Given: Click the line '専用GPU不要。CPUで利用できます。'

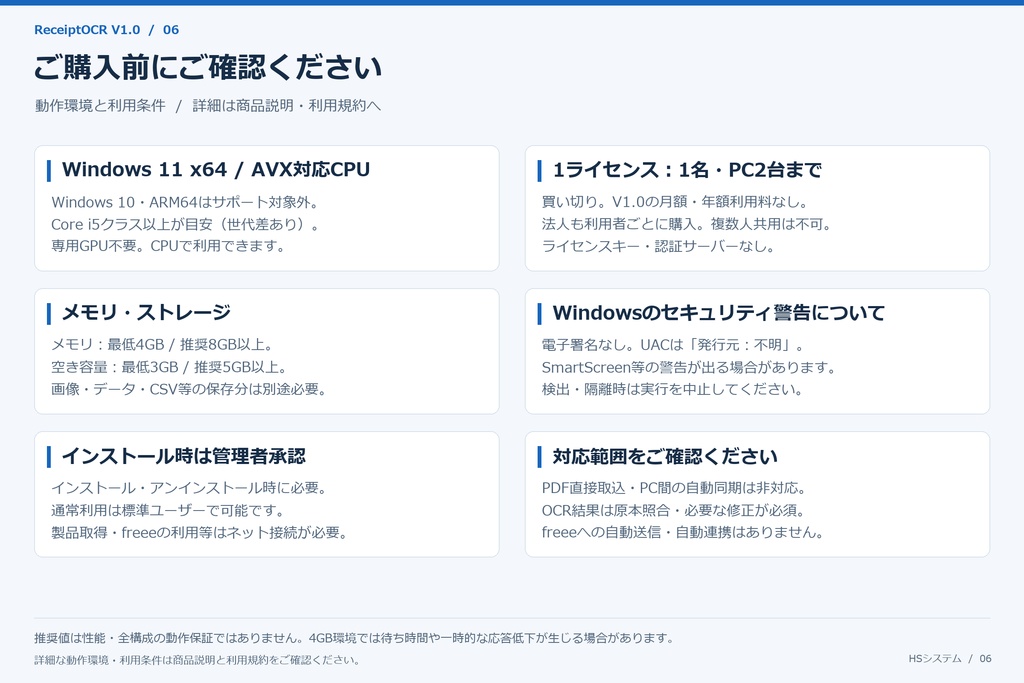Looking at the screenshot, I should [168, 246].
